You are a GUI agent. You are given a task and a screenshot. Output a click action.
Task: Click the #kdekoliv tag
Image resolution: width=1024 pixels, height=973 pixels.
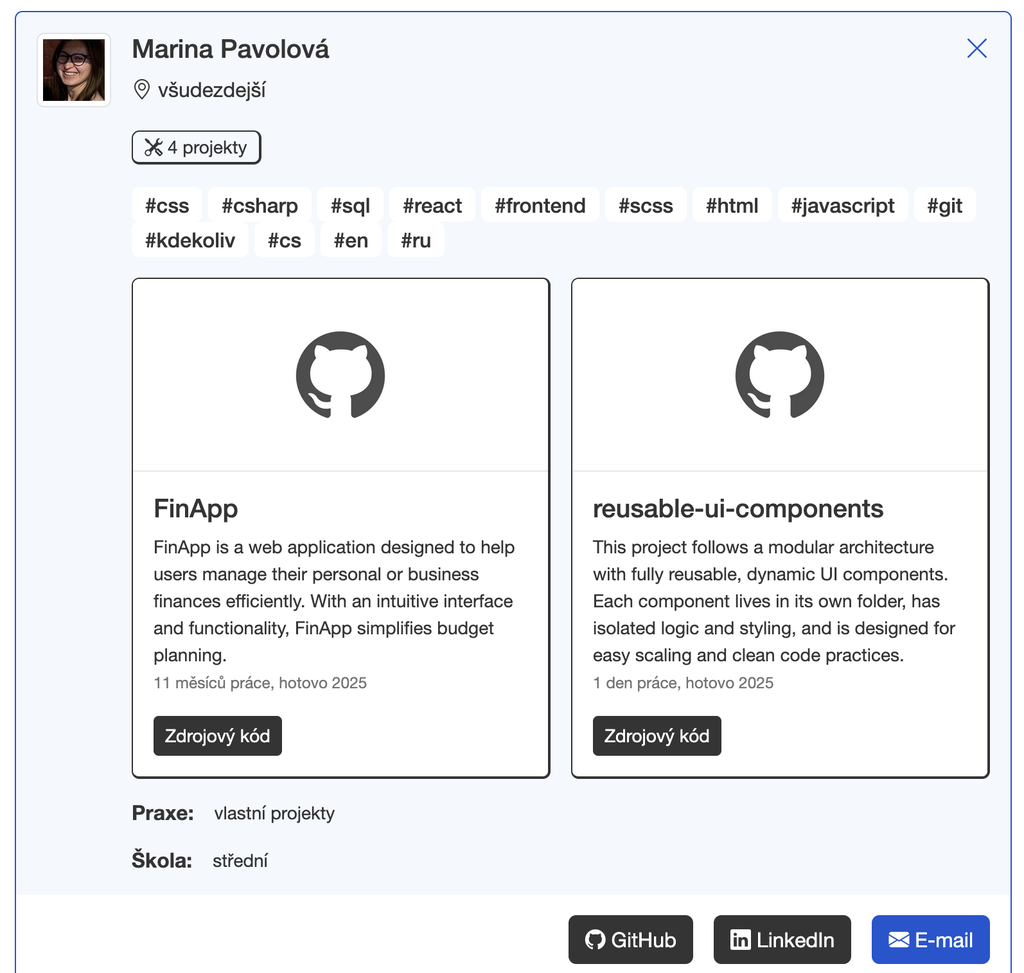click(190, 241)
